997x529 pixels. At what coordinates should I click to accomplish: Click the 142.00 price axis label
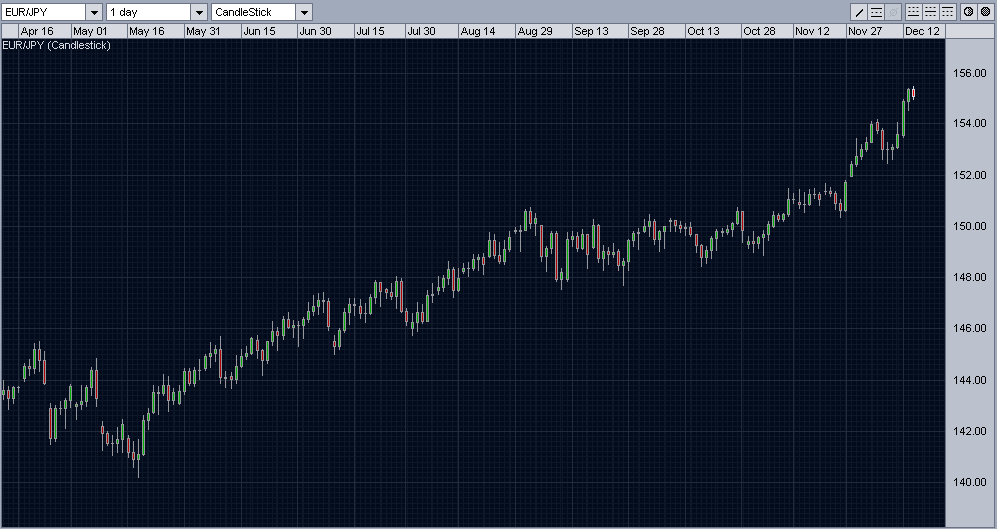click(x=971, y=431)
